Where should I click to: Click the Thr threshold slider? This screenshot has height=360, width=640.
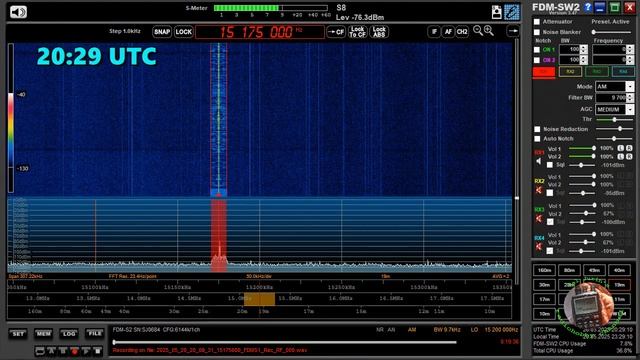click(x=614, y=120)
